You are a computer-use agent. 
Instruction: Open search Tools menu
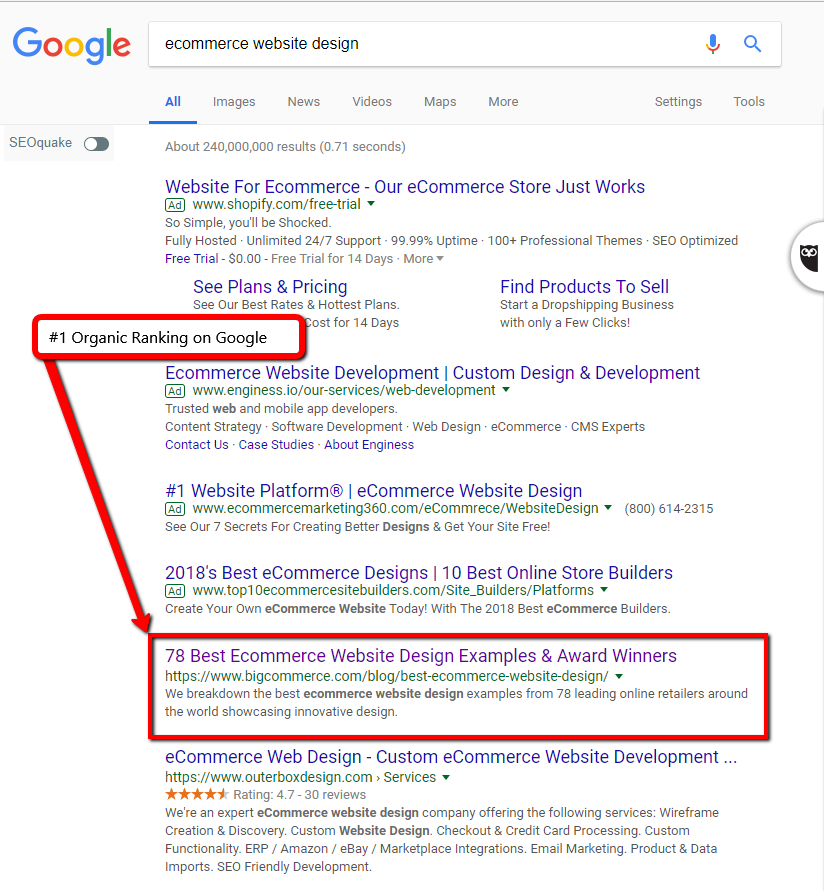748,102
